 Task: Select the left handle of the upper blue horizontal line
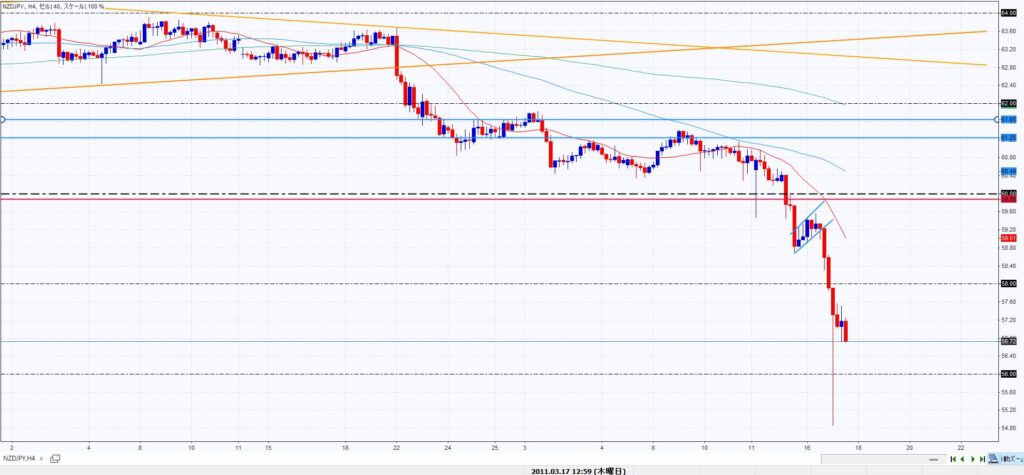coord(3,120)
